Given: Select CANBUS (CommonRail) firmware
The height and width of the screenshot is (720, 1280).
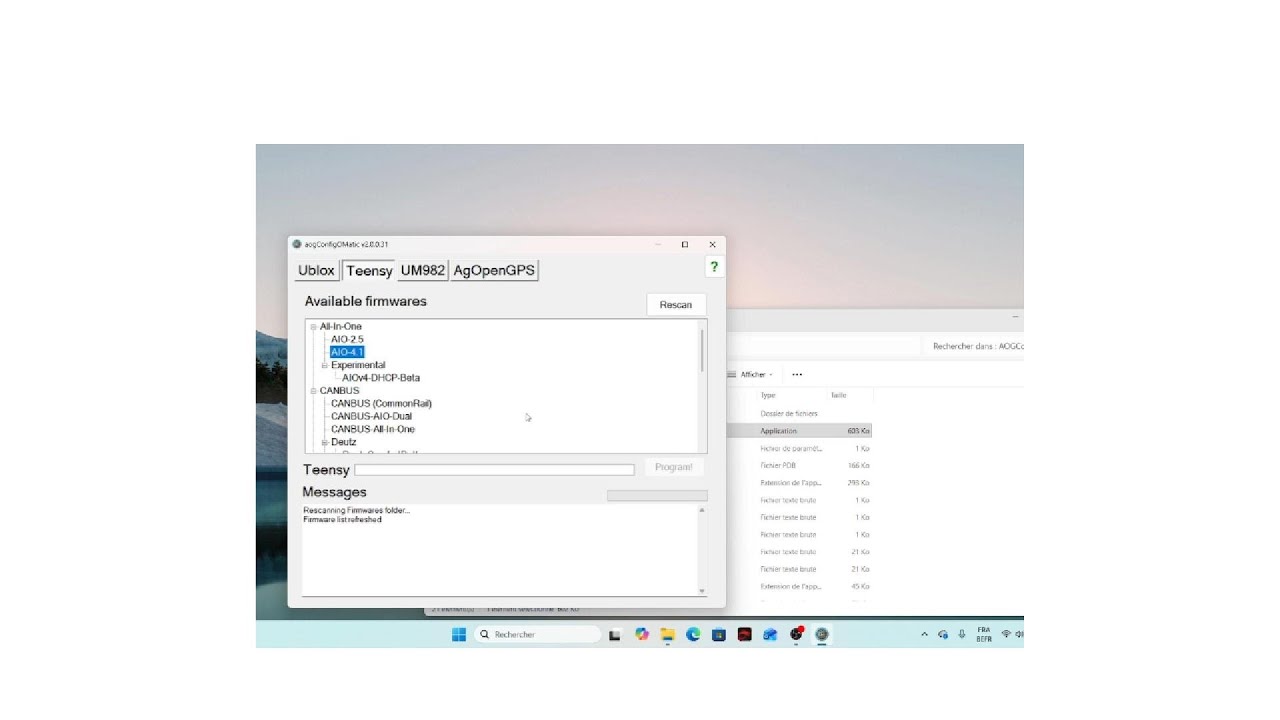Looking at the screenshot, I should pos(381,403).
